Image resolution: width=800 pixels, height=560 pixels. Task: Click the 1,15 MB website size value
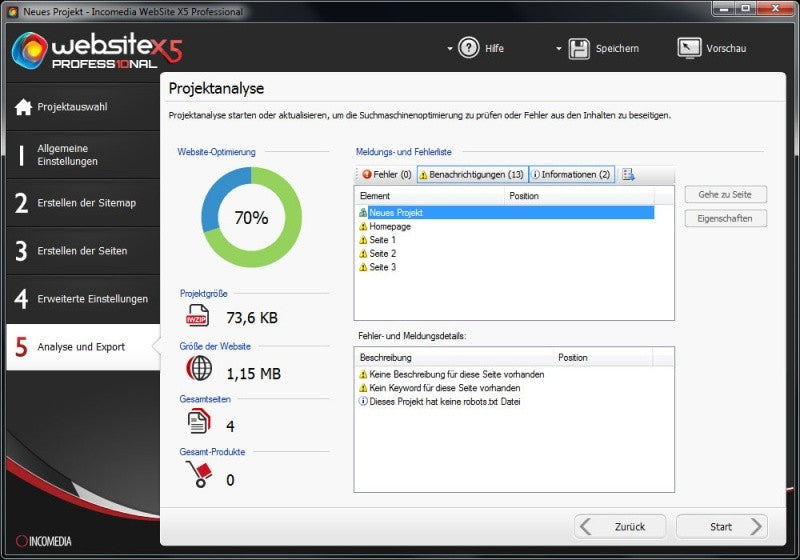coord(254,374)
